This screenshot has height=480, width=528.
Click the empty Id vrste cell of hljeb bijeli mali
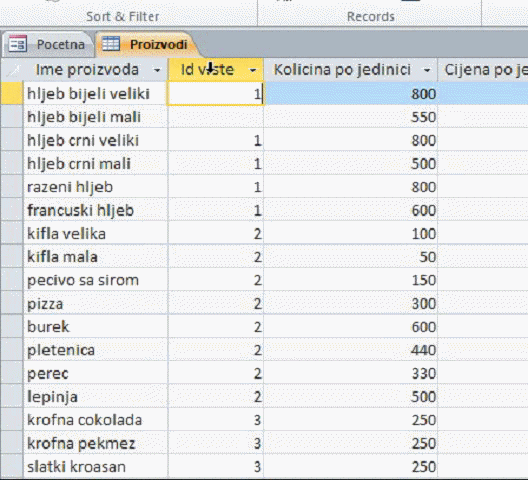coord(216,117)
